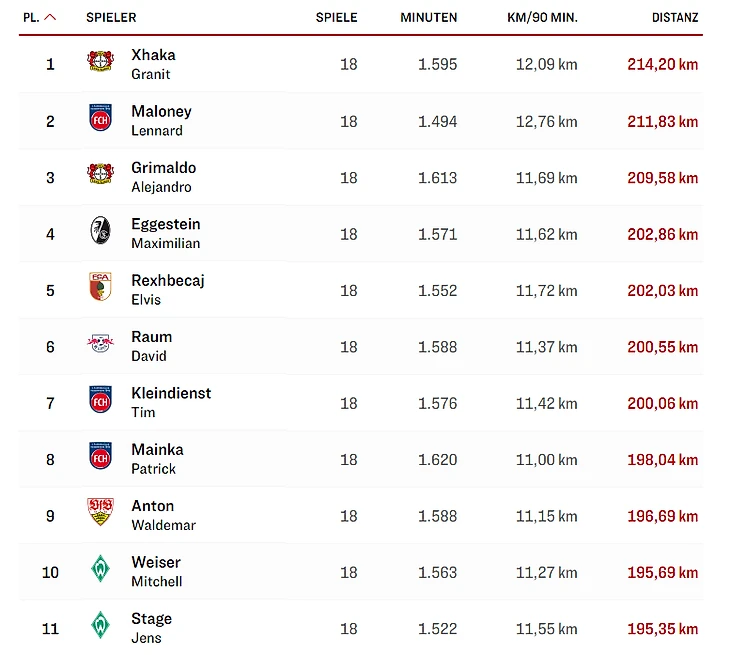Click Heidenheim logo beside Kleindienst

pyautogui.click(x=100, y=401)
